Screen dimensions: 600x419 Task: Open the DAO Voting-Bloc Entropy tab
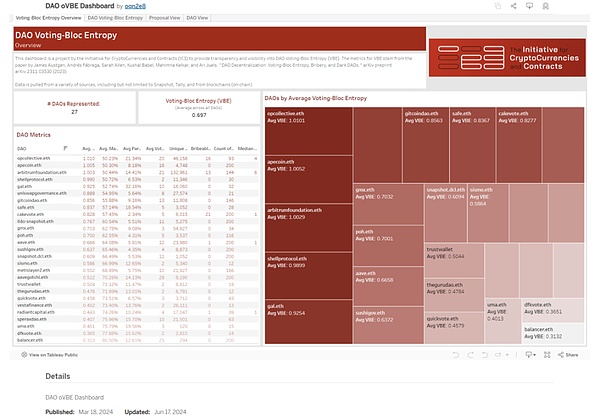(115, 18)
